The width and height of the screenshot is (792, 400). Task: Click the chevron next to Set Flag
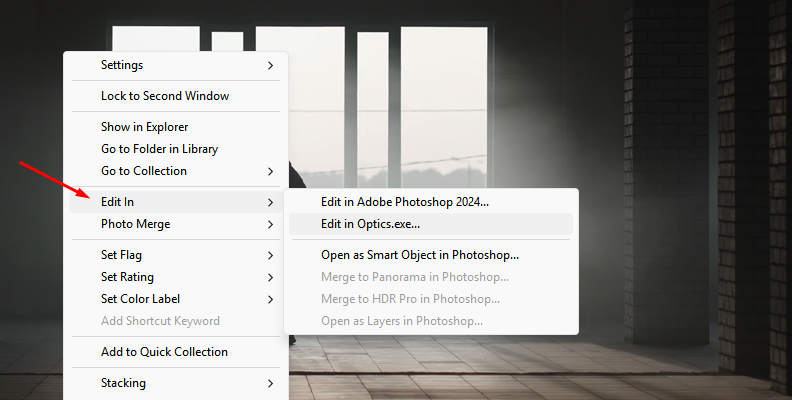click(271, 256)
